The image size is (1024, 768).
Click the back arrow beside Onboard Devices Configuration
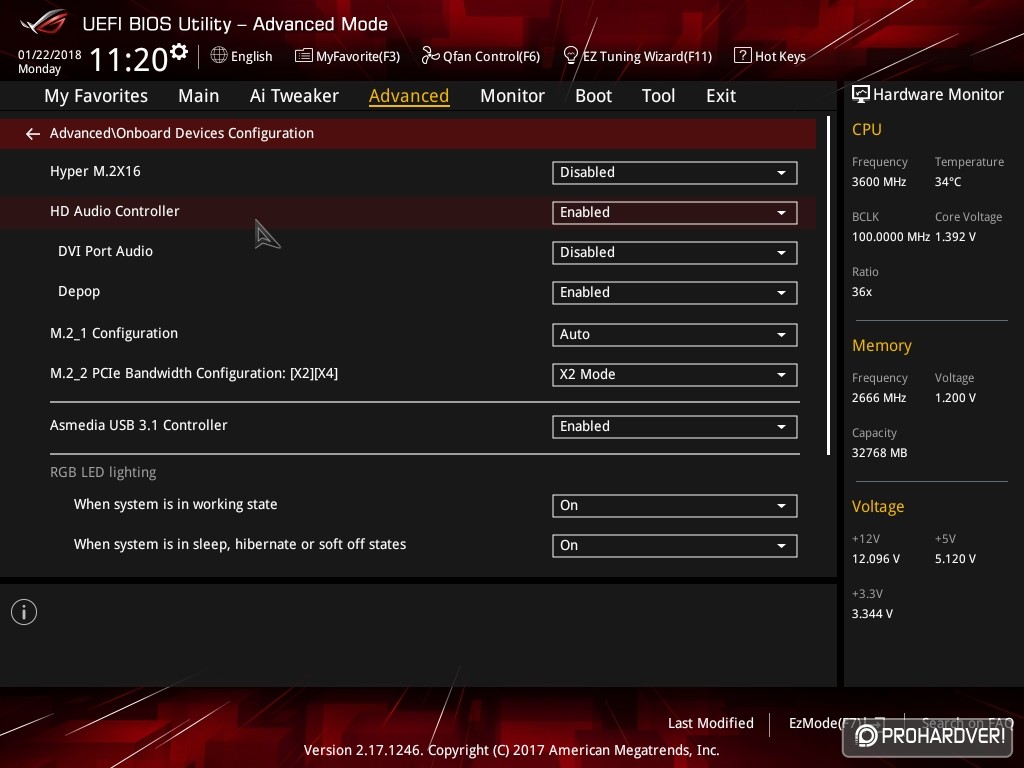[33, 134]
